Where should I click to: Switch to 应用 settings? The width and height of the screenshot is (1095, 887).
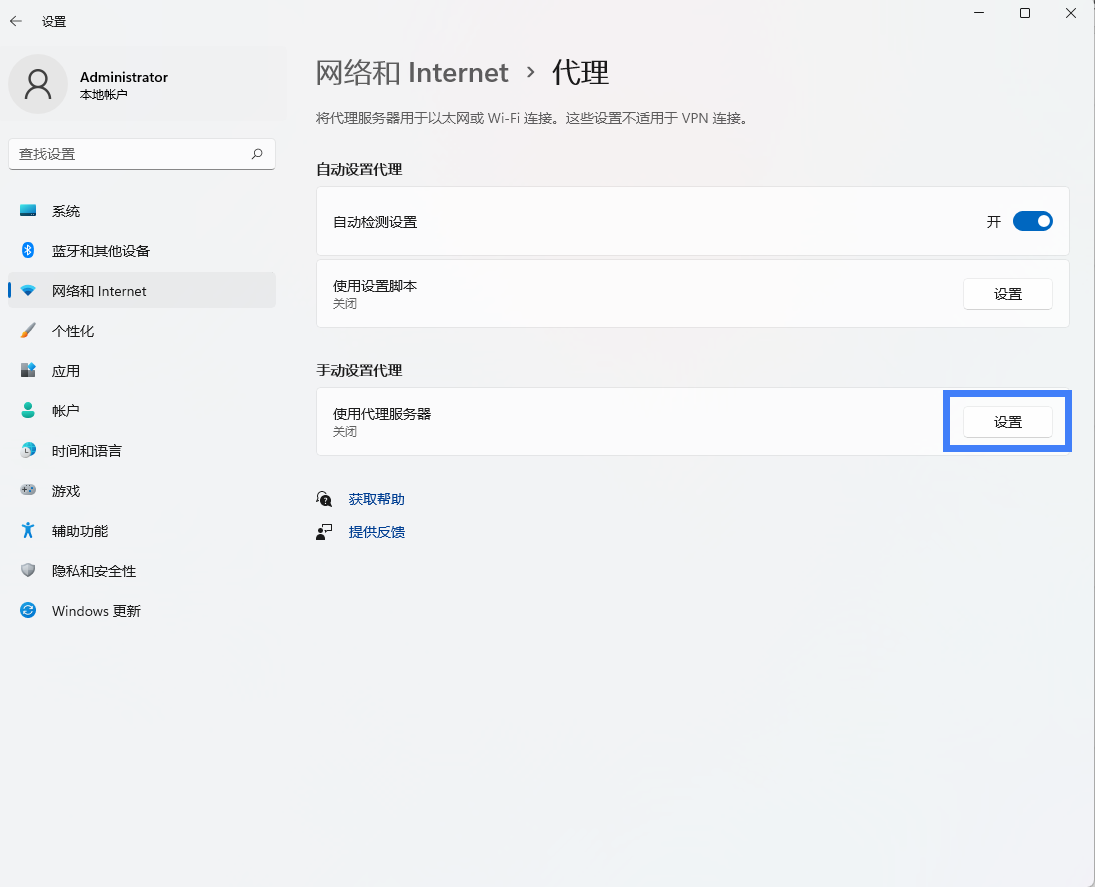point(142,371)
